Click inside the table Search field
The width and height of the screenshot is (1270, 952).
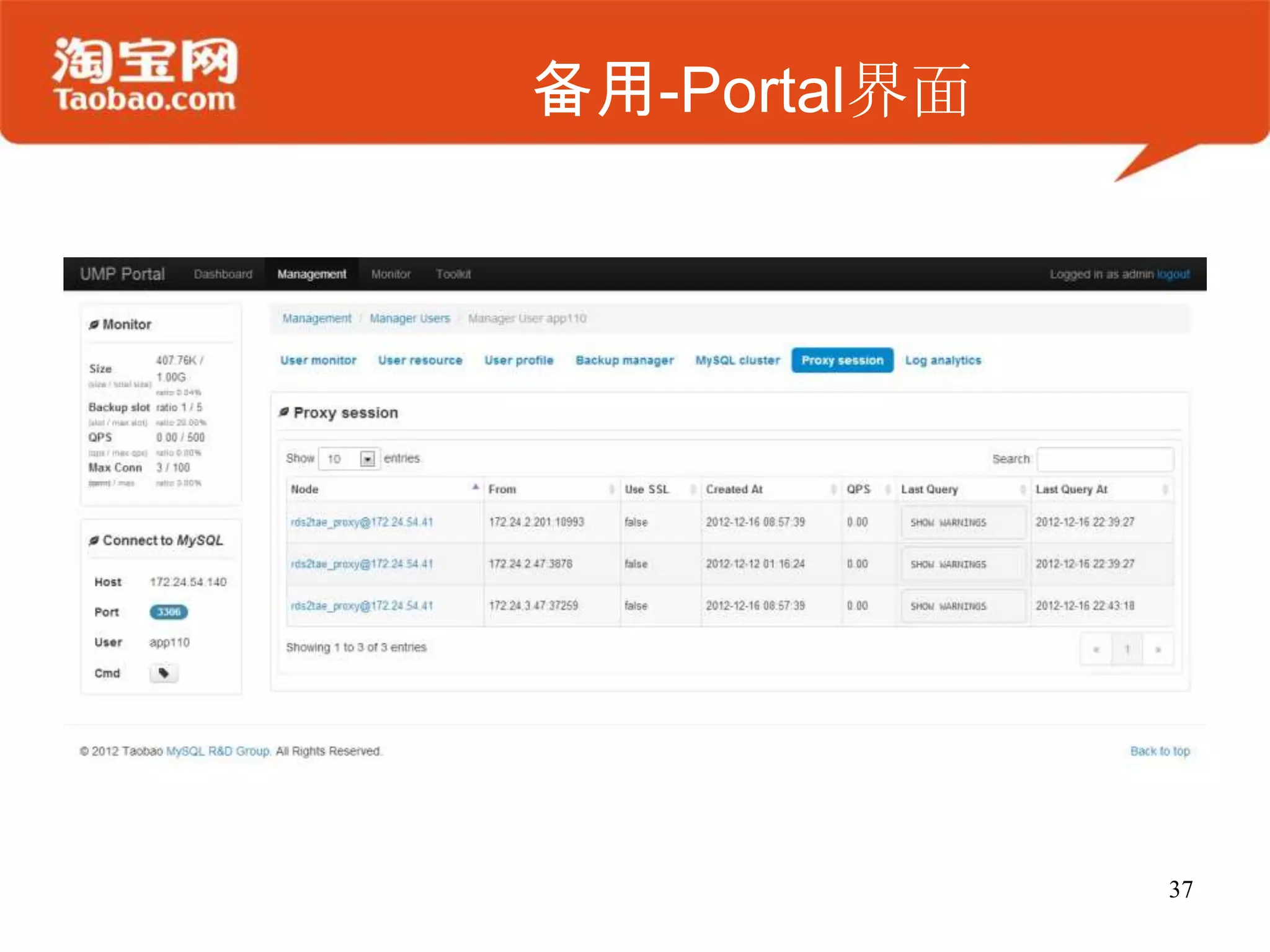tap(1105, 459)
